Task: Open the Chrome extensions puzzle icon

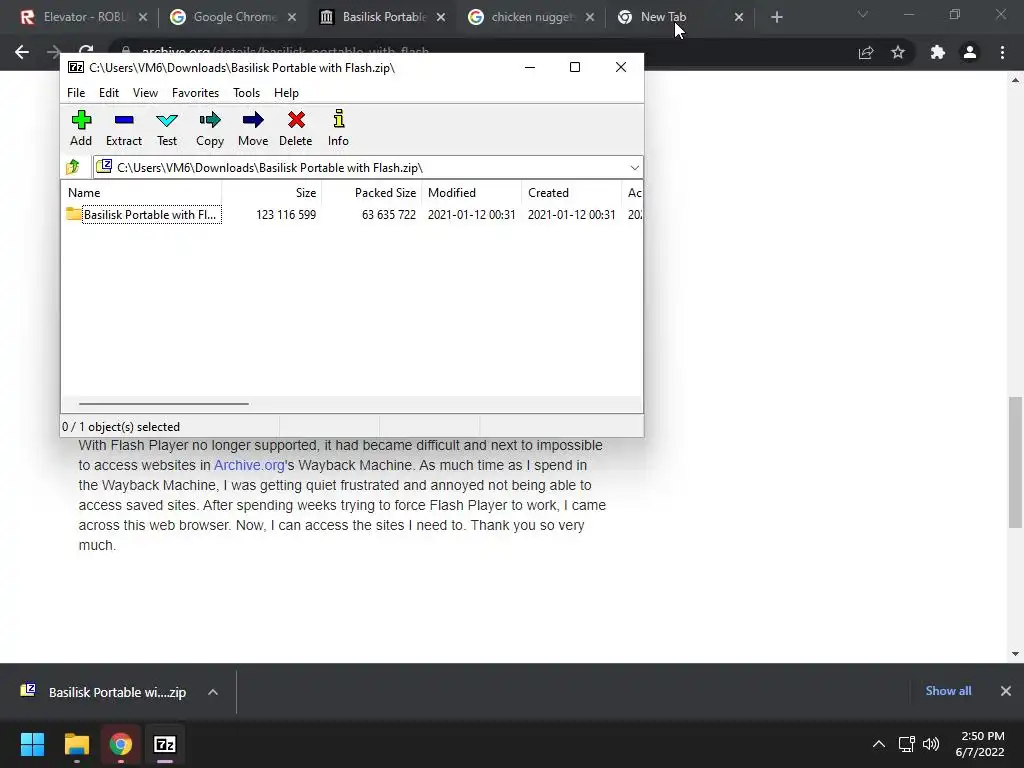Action: pos(938,52)
